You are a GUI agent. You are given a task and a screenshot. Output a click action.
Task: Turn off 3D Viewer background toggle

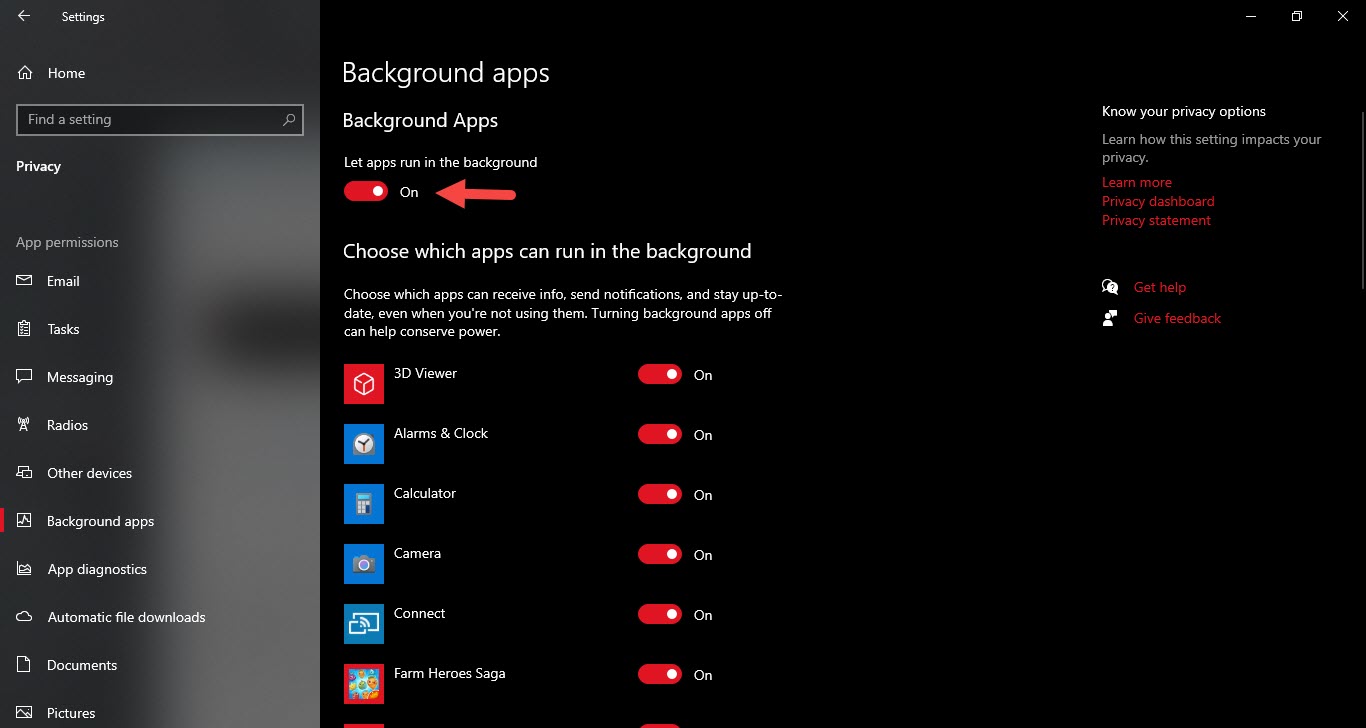(660, 374)
